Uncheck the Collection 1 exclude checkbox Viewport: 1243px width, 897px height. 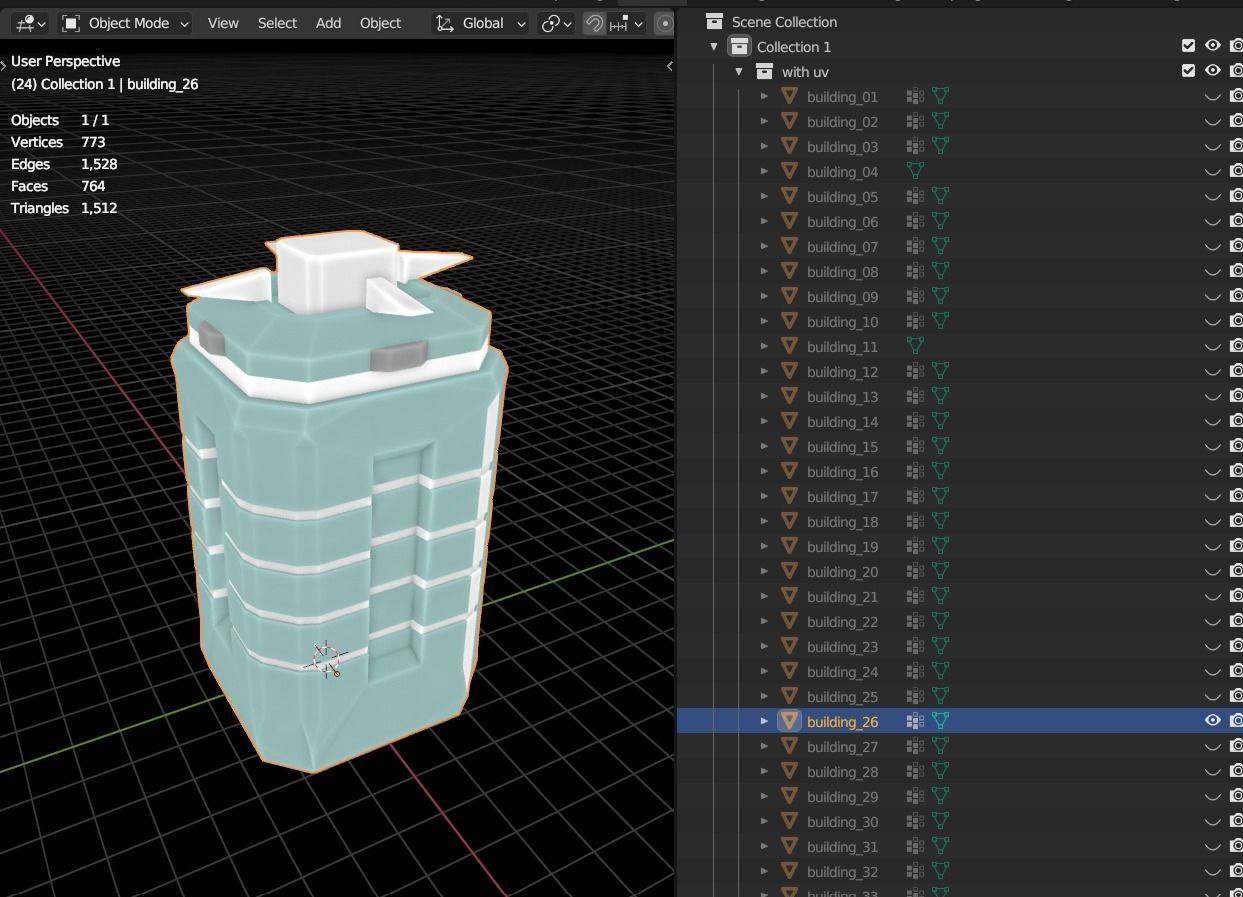coord(1188,46)
